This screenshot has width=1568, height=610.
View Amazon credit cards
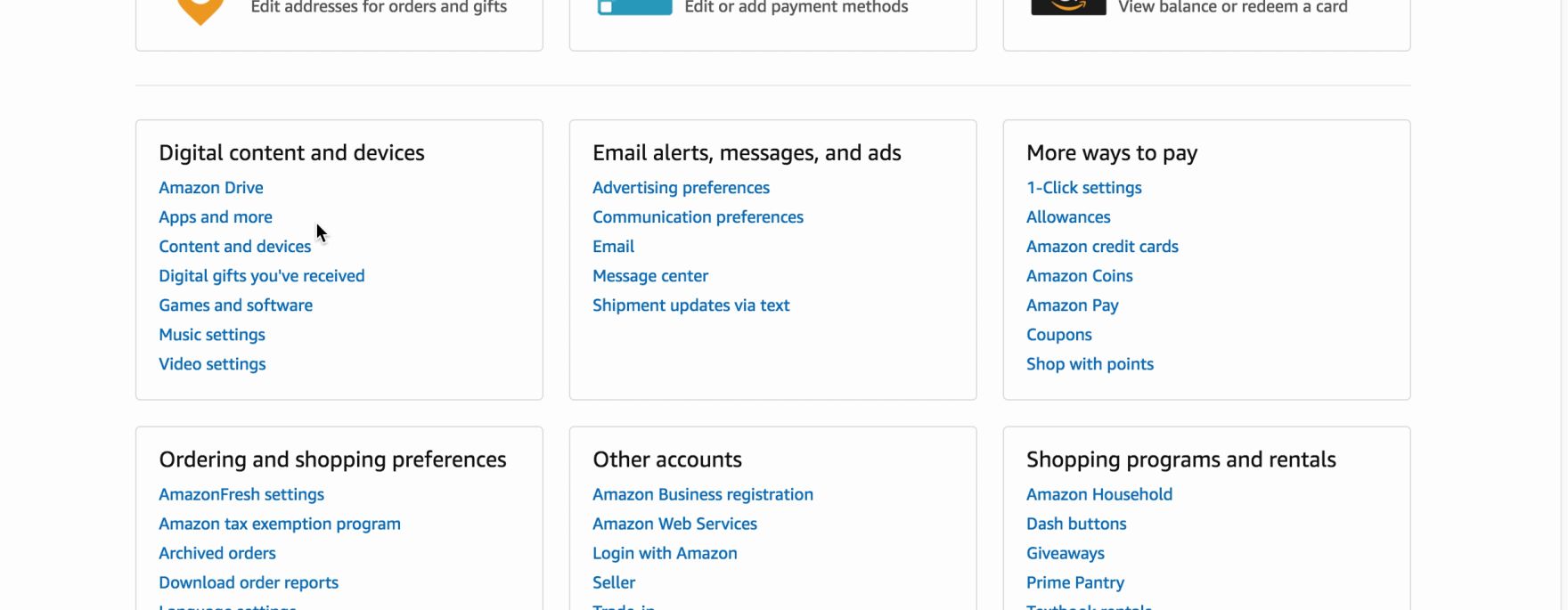[x=1102, y=247]
